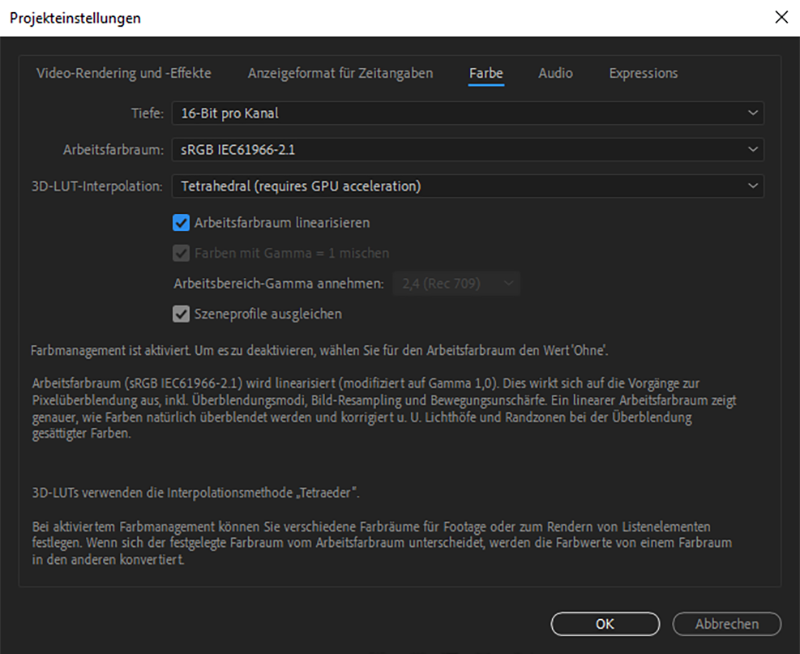Click the Farbmanagement ist aktiviert text

coord(319,350)
